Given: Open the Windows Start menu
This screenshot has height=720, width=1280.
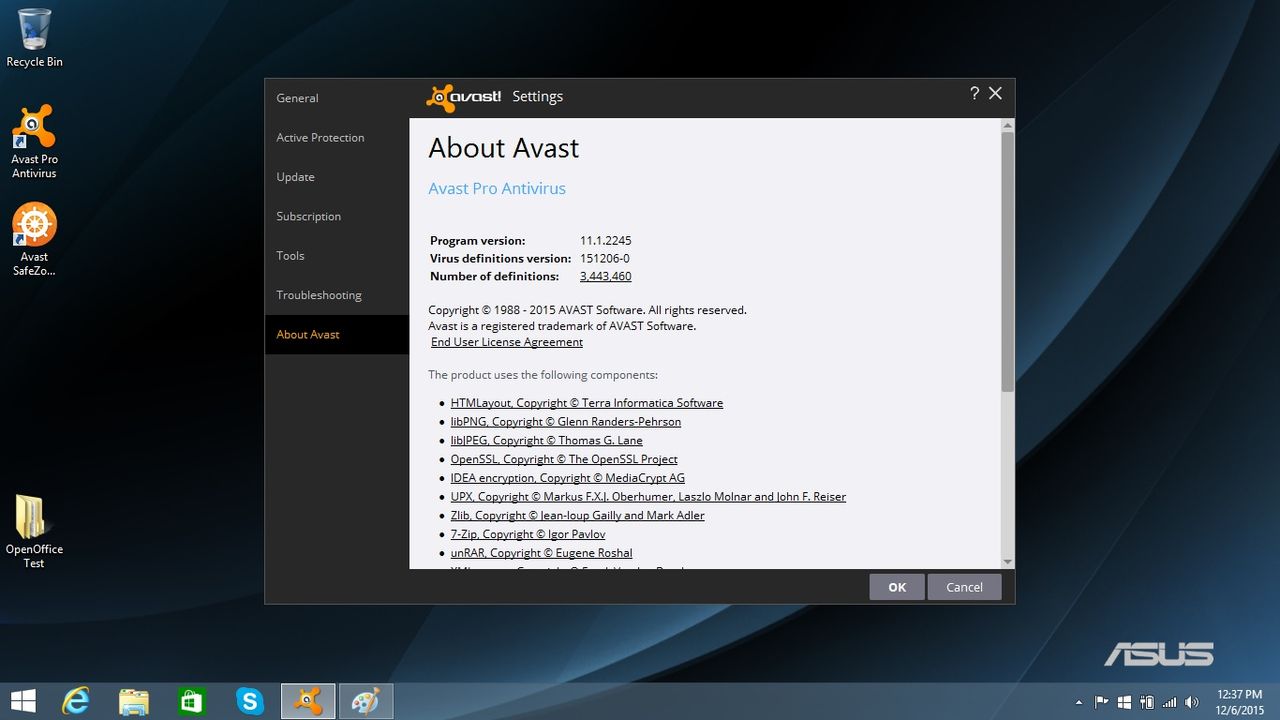Looking at the screenshot, I should click(24, 701).
